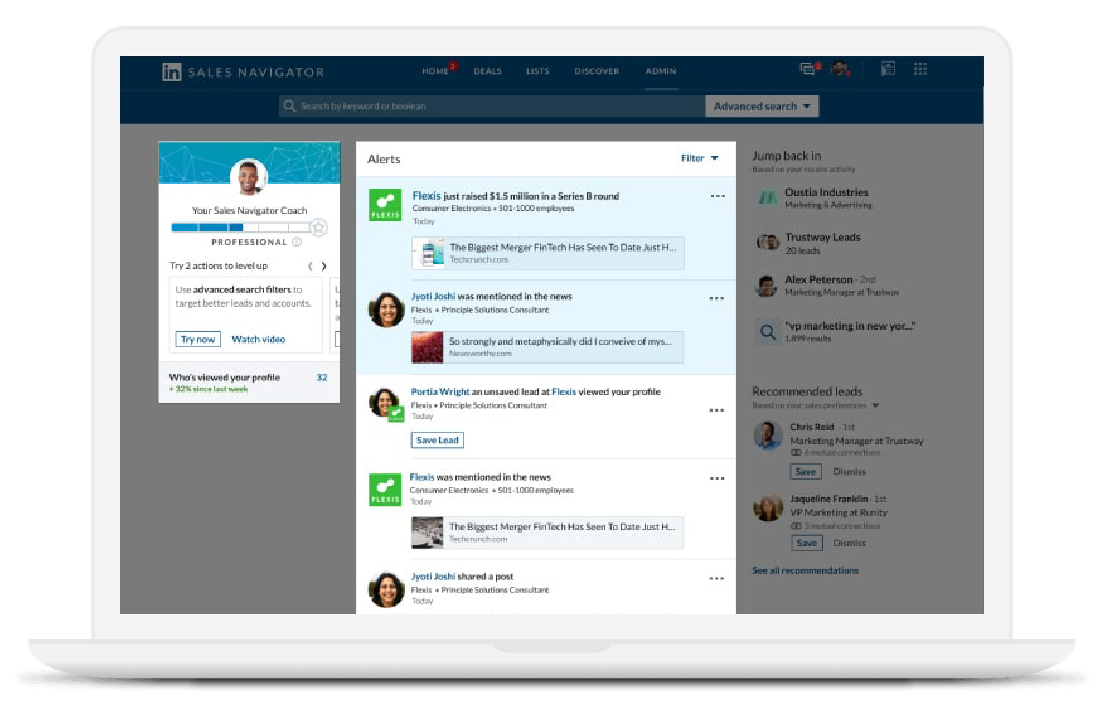Click the star badge on the coach progress bar
This screenshot has width=1104, height=720.
(x=318, y=227)
